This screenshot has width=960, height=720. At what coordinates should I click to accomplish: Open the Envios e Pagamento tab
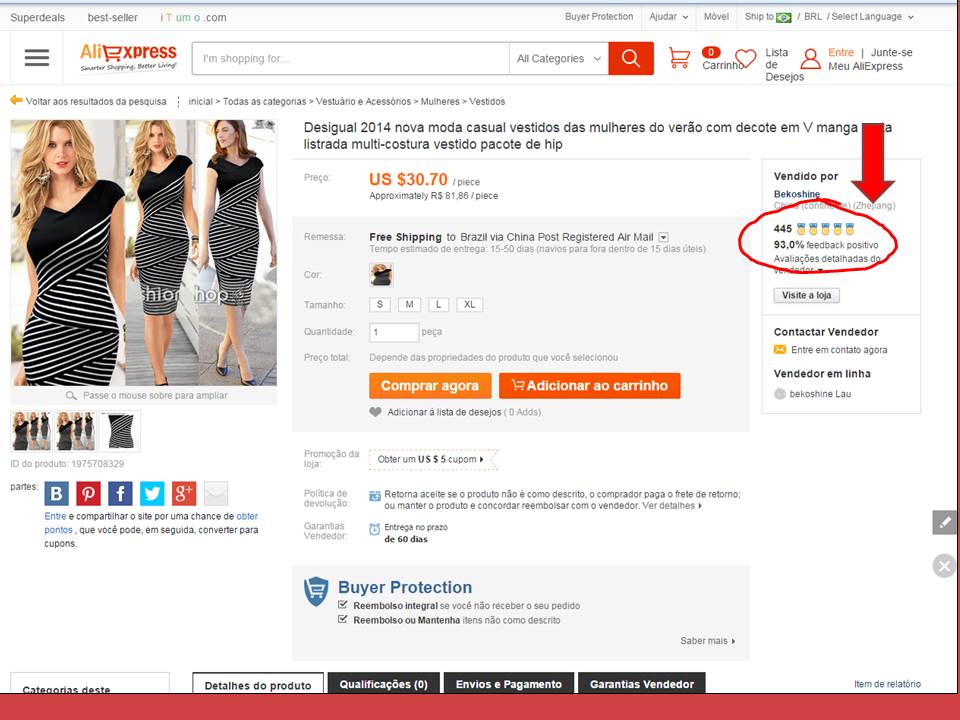[x=509, y=684]
